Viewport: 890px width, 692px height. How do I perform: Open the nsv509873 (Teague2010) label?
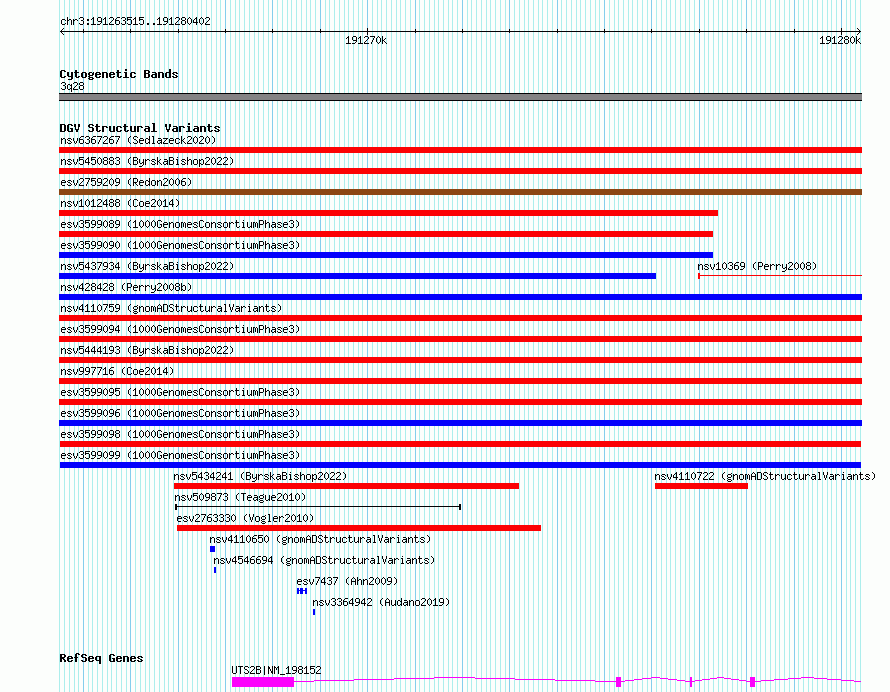240,497
